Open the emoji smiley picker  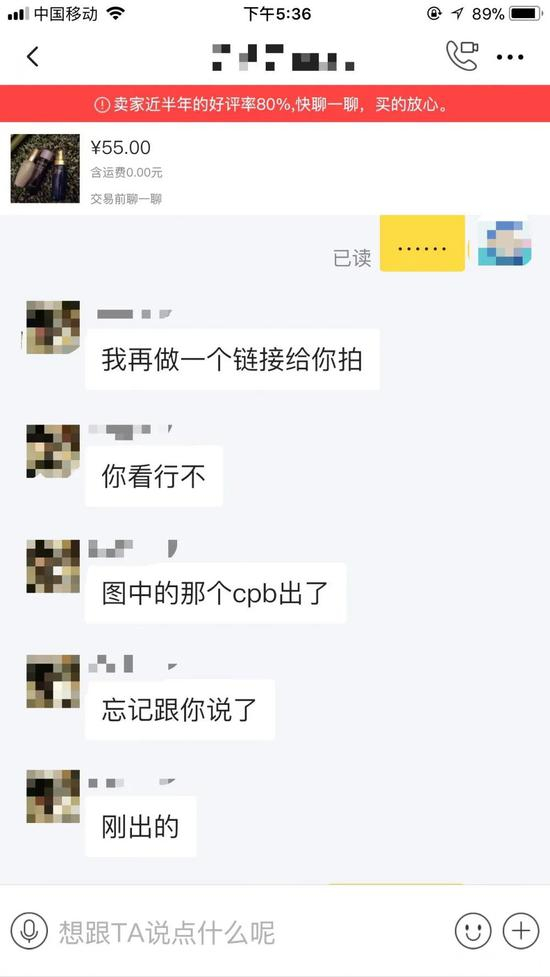[x=473, y=930]
